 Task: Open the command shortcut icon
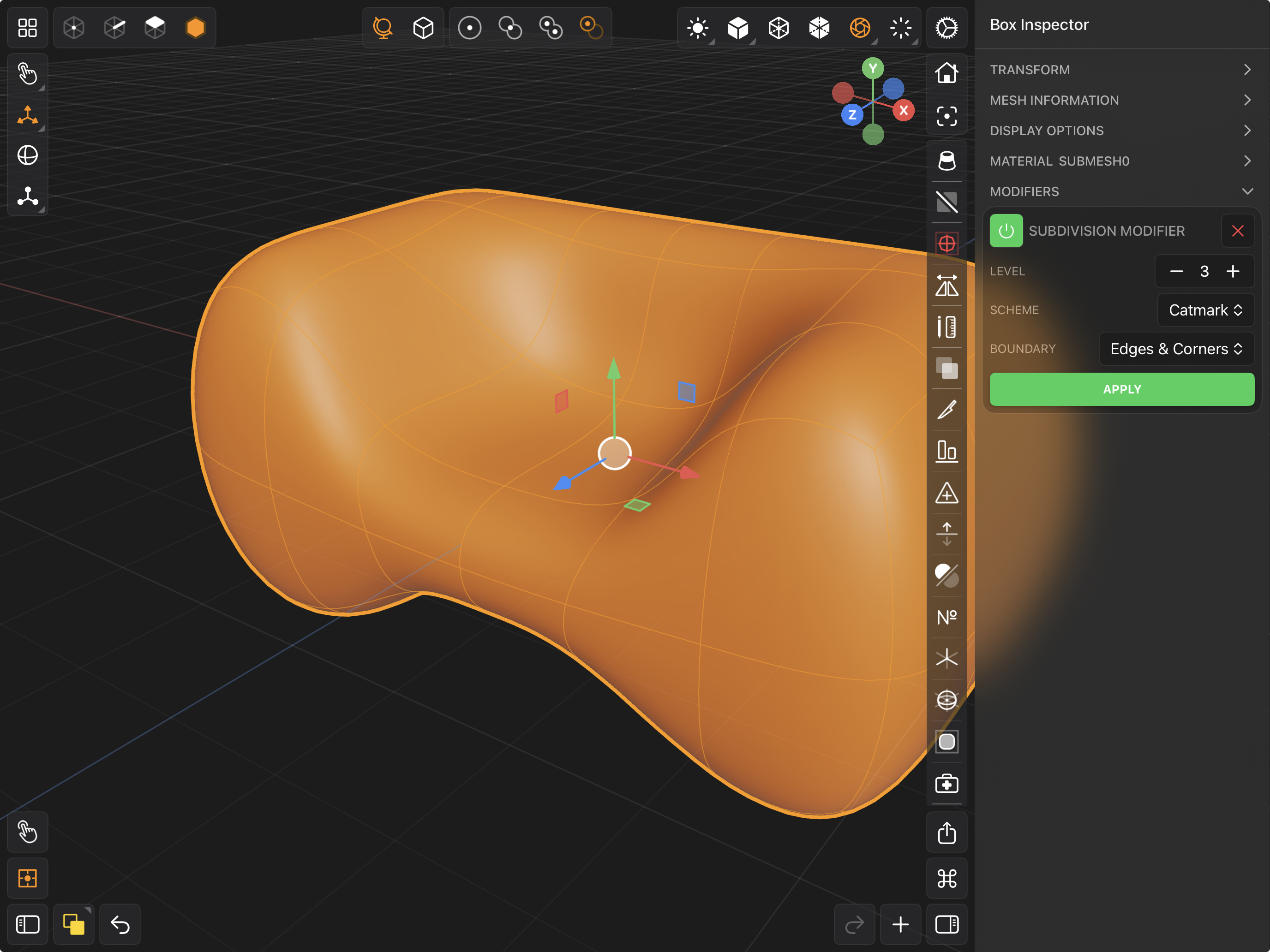[x=946, y=878]
